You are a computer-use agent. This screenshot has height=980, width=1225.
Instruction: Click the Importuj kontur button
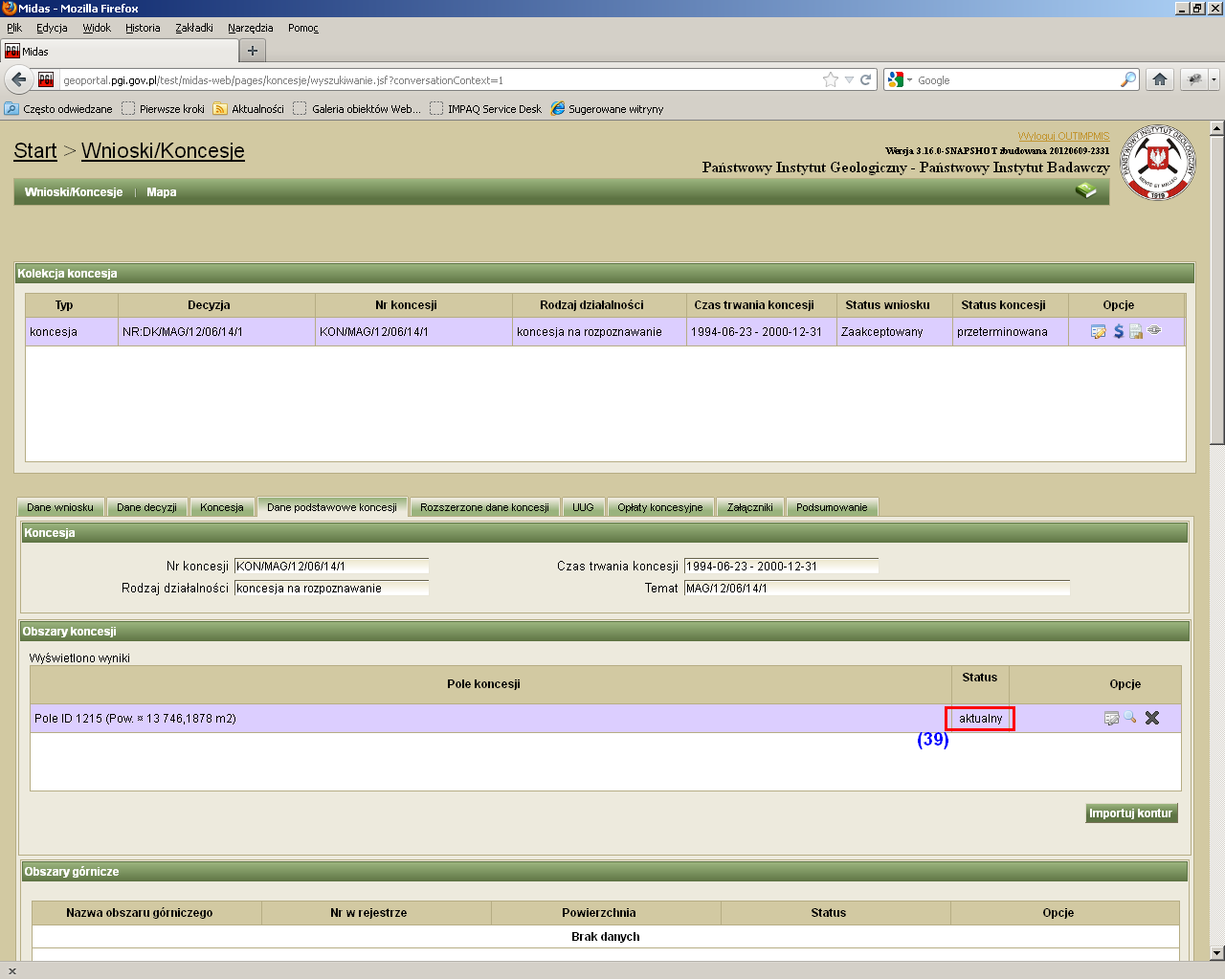click(x=1131, y=813)
